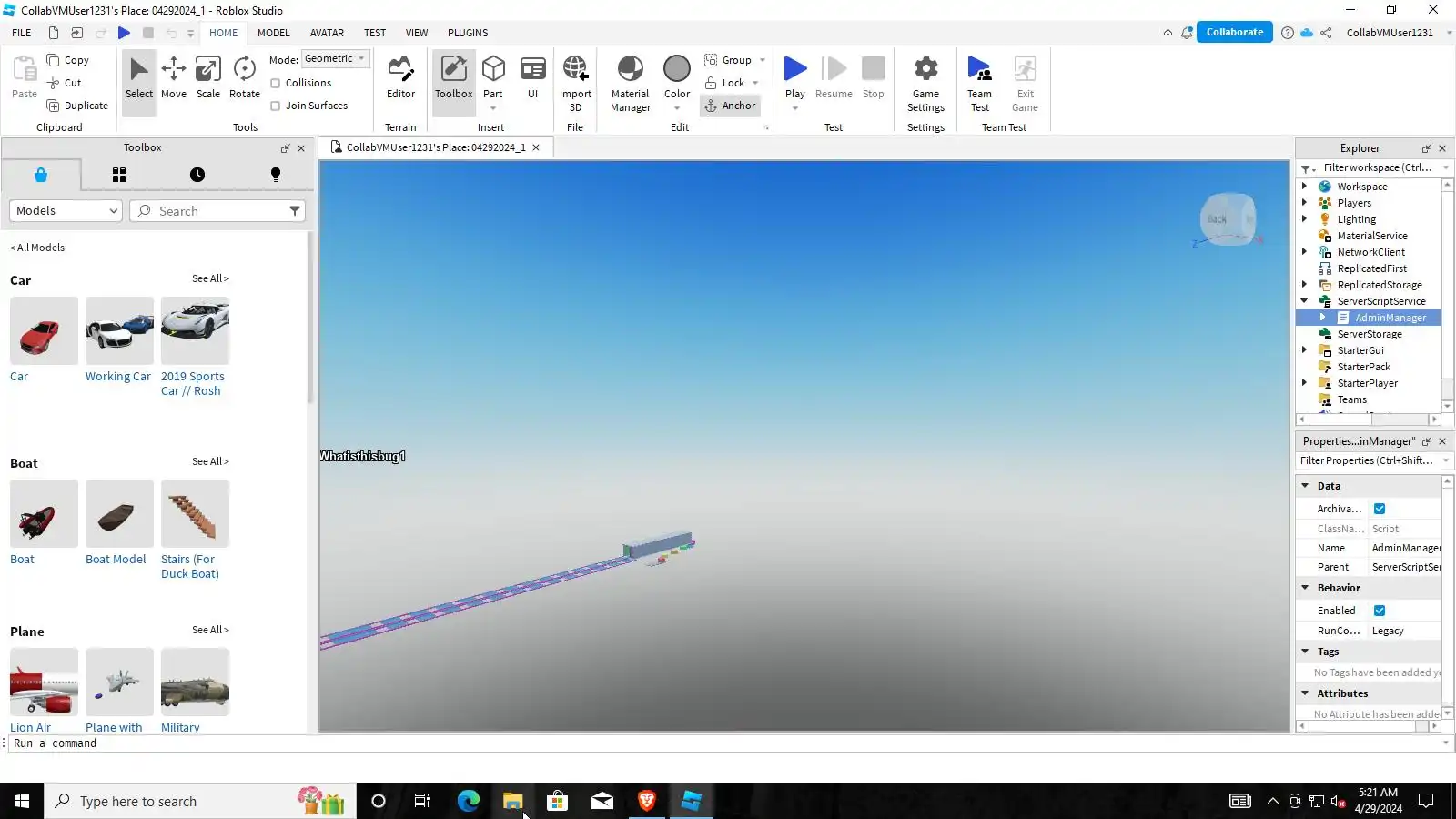This screenshot has width=1456, height=819.
Task: Open Microsoft Edge from taskbar
Action: pyautogui.click(x=468, y=801)
